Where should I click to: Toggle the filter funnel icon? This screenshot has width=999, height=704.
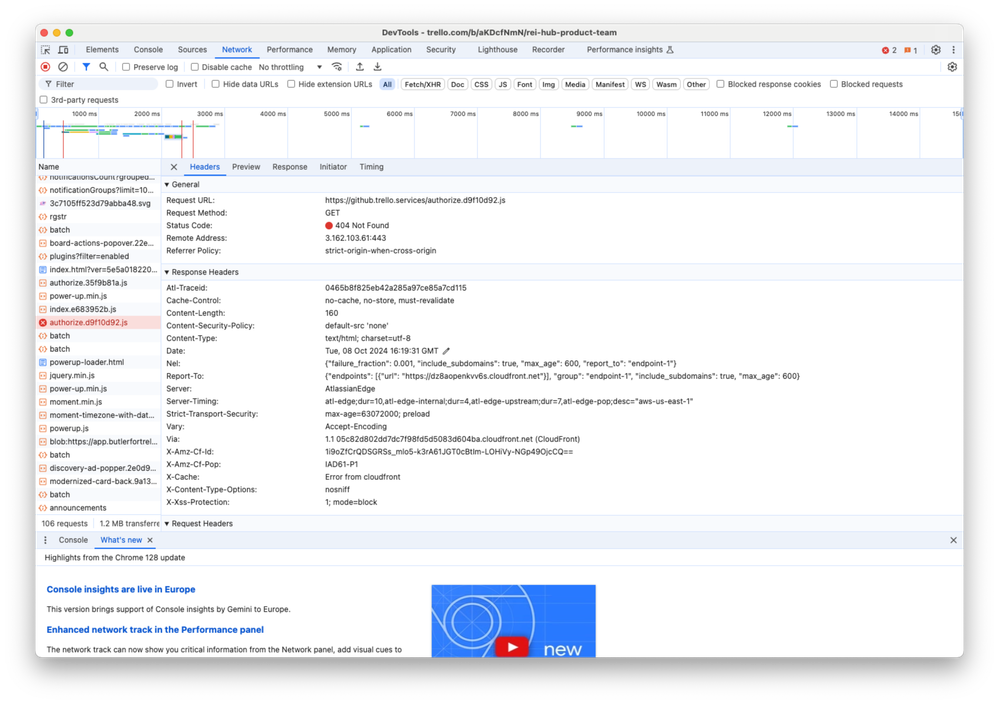(x=86, y=67)
